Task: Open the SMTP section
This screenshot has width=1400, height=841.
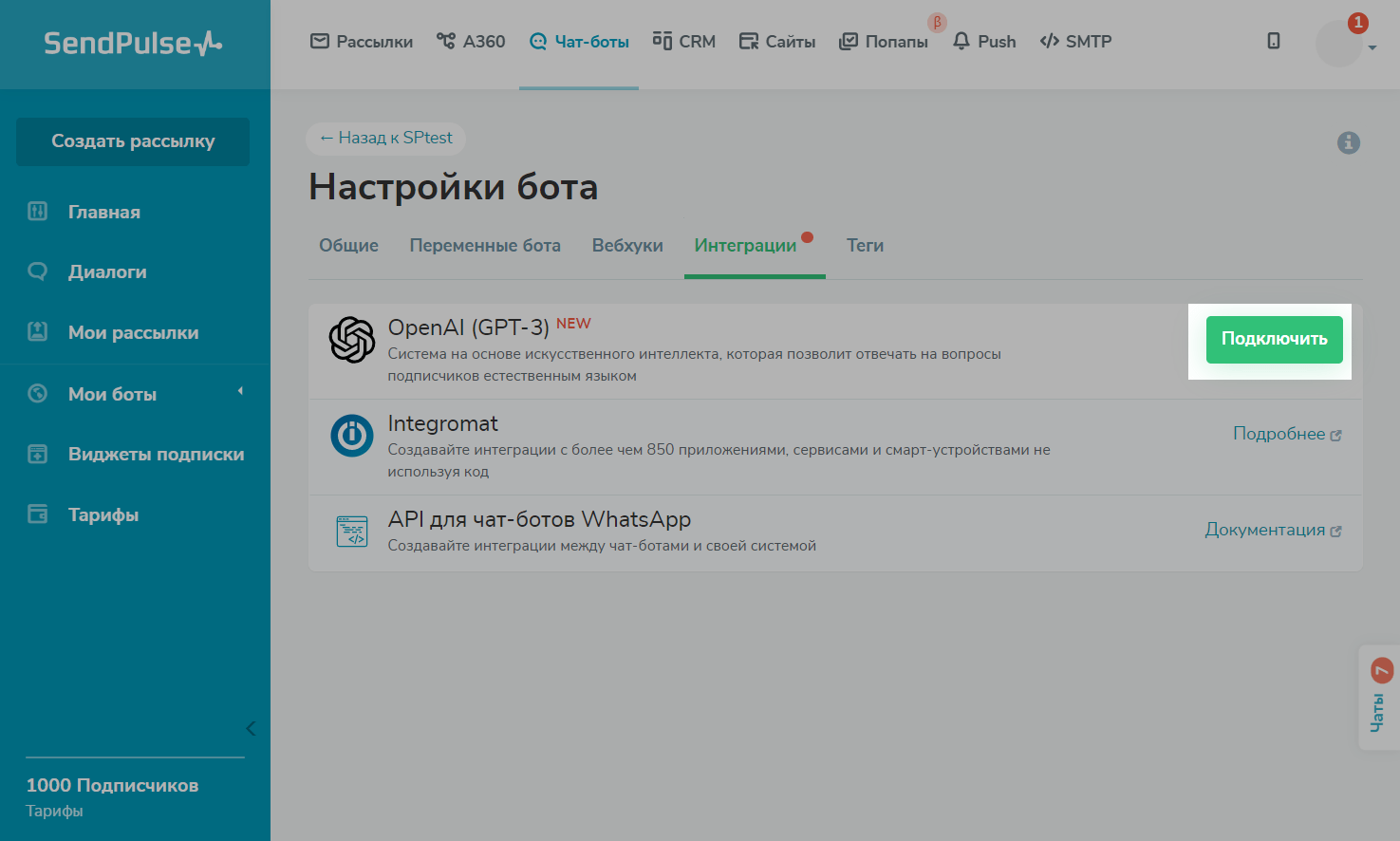Action: point(1075,42)
